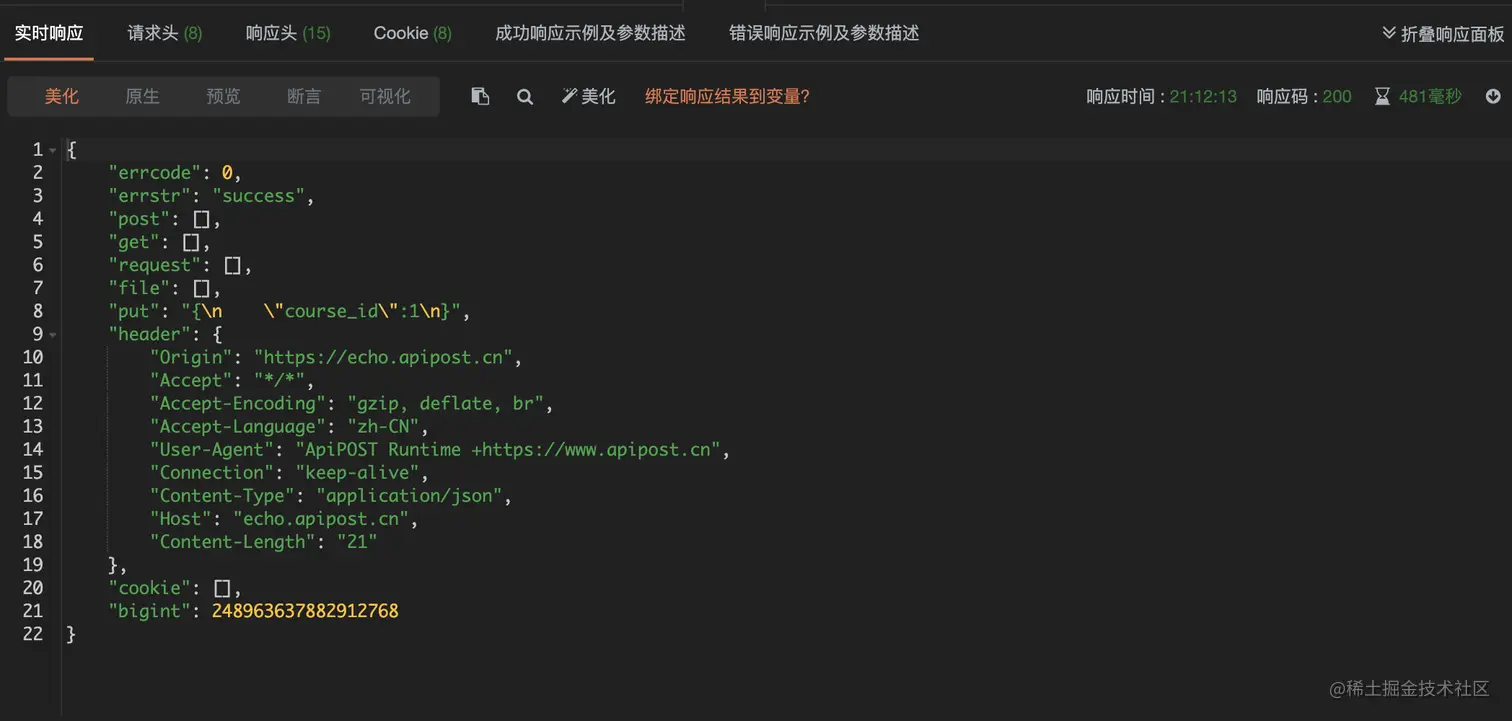Click the "success" value on line 3
Image resolution: width=1512 pixels, height=721 pixels.
pos(259,196)
